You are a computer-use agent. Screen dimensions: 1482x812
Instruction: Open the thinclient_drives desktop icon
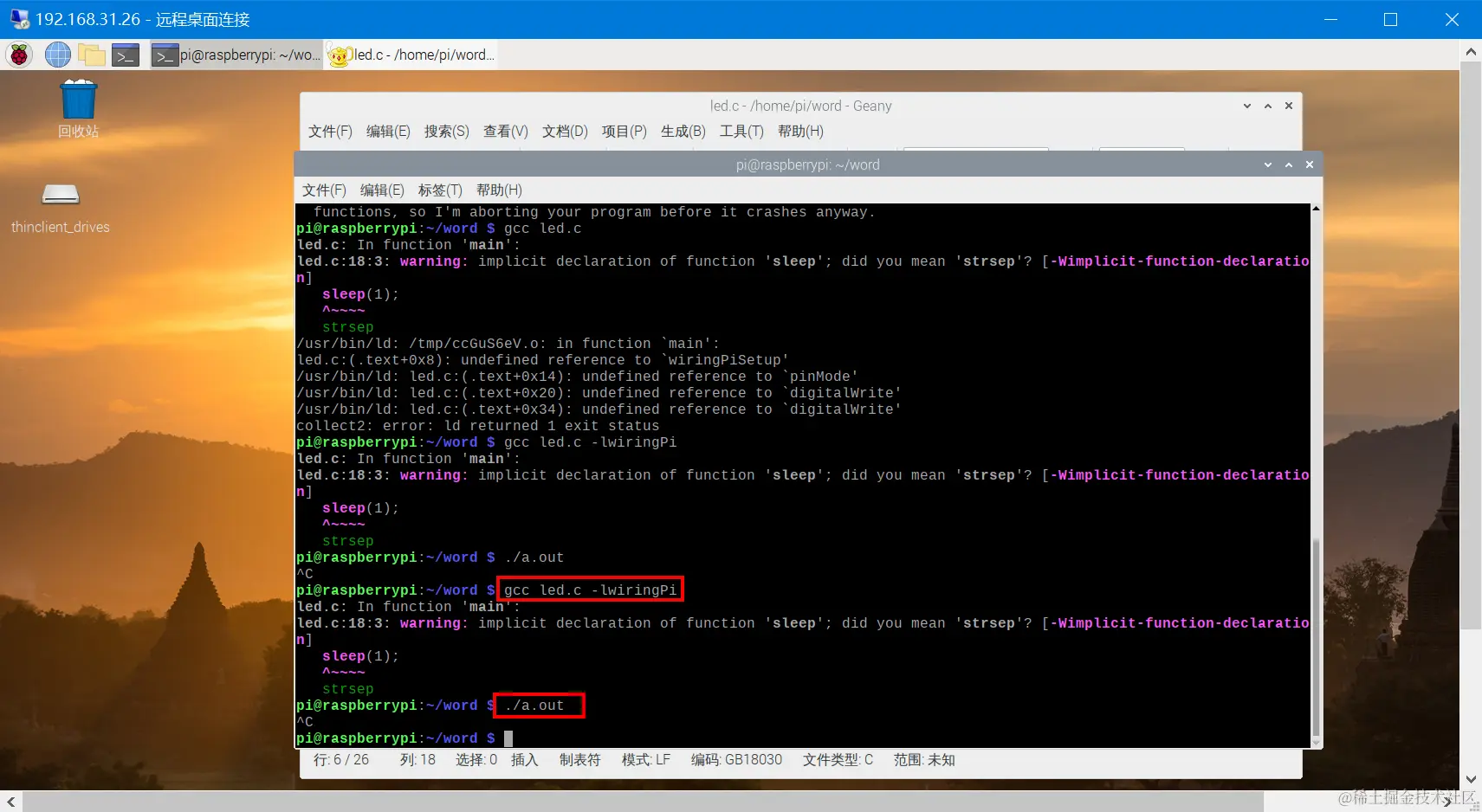coord(61,209)
